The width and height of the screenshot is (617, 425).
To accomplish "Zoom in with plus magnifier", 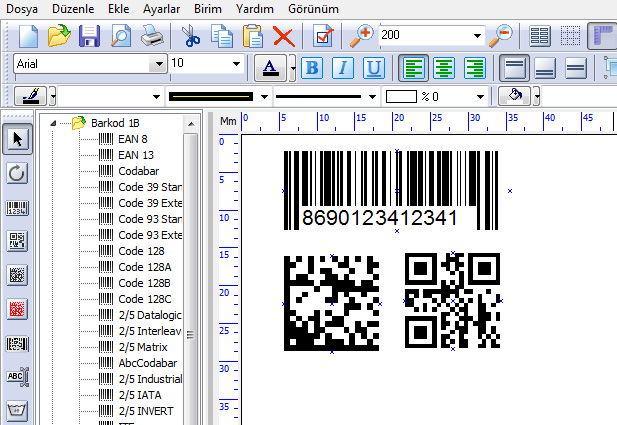I will pyautogui.click(x=361, y=36).
